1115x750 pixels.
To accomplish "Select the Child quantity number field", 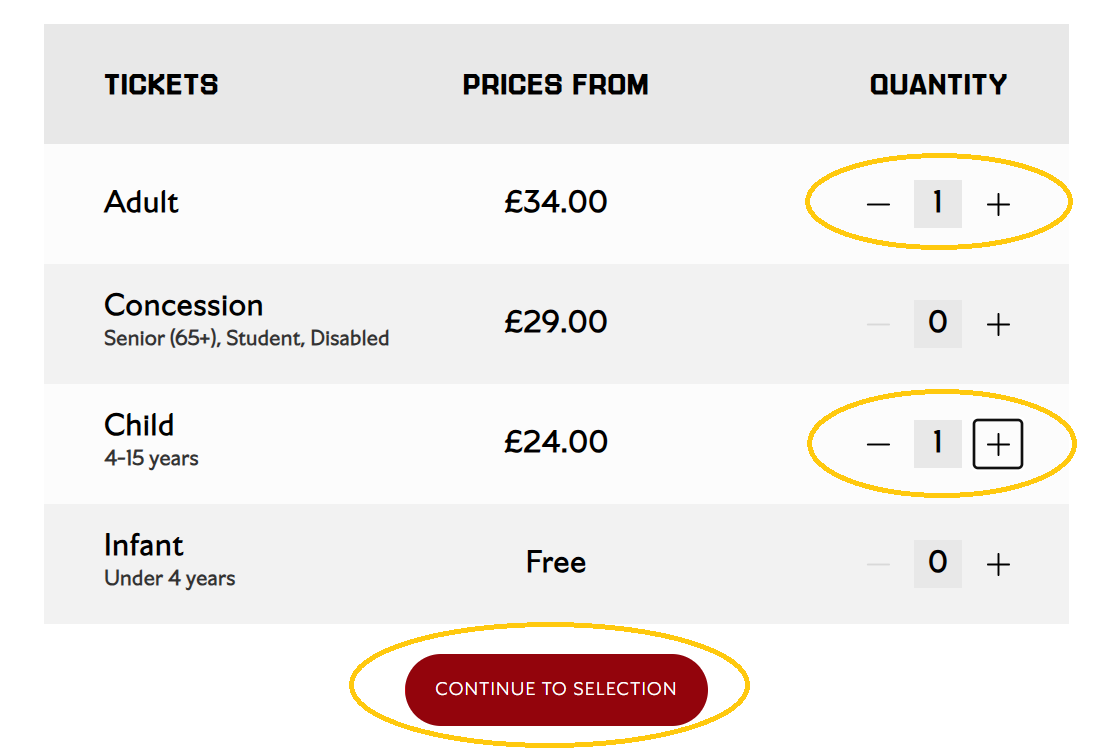I will tap(937, 444).
